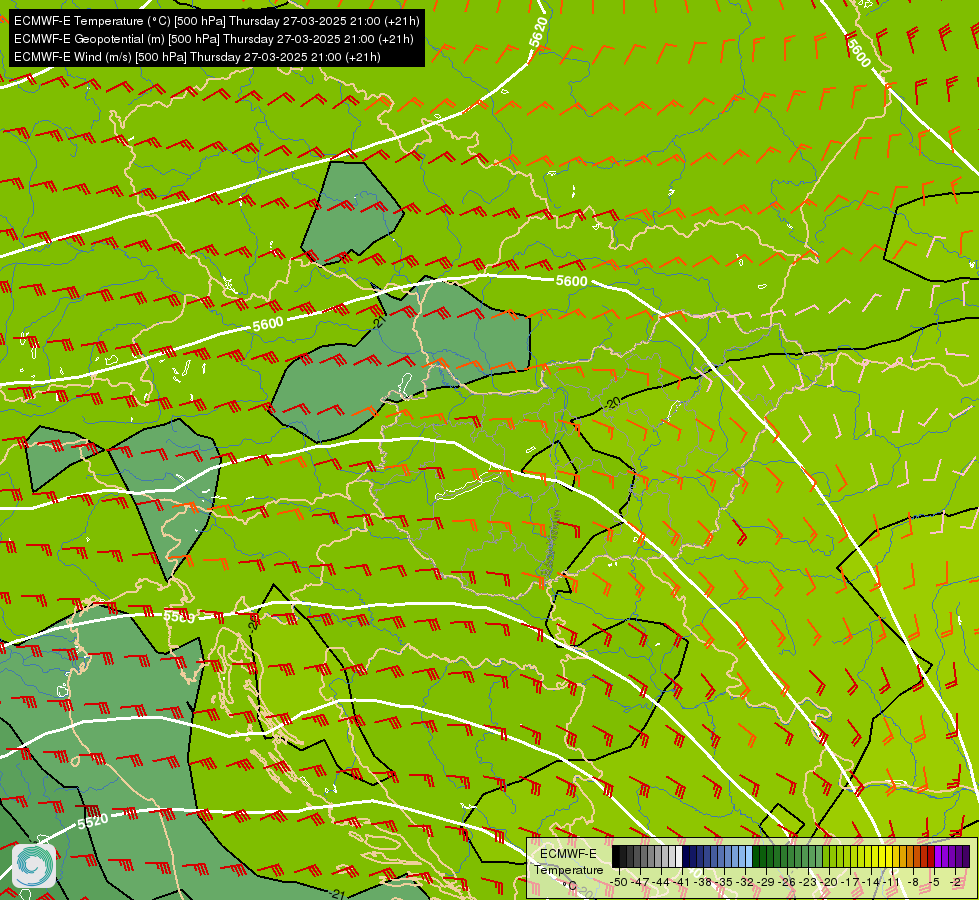Pick the black swatch at legend start

(616, 857)
